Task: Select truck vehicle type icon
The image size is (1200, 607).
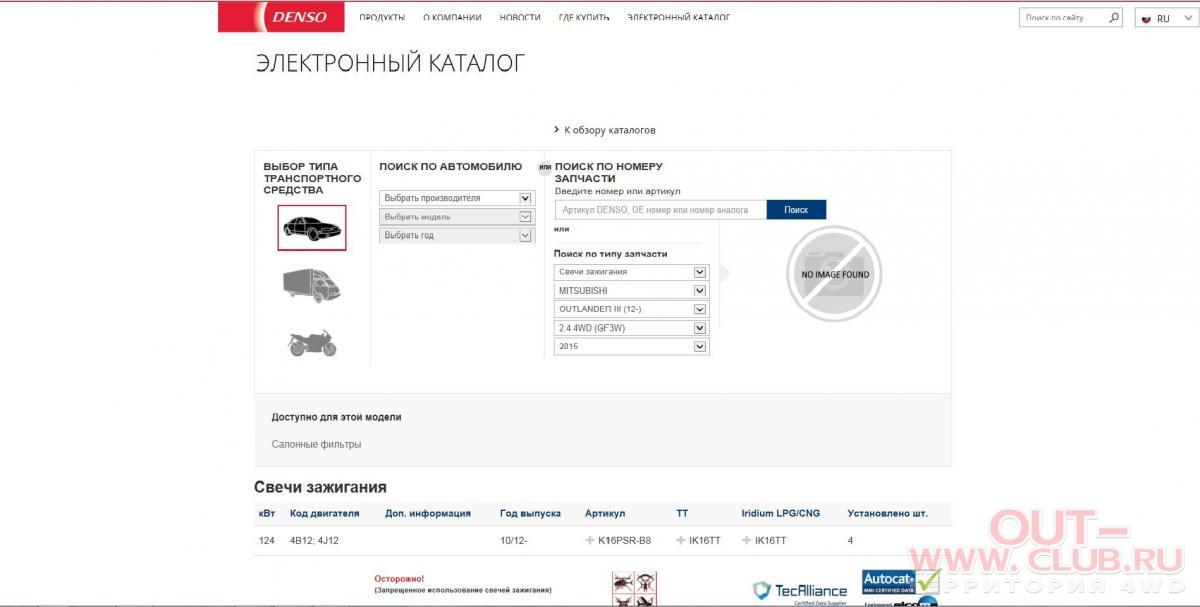Action: [312, 286]
